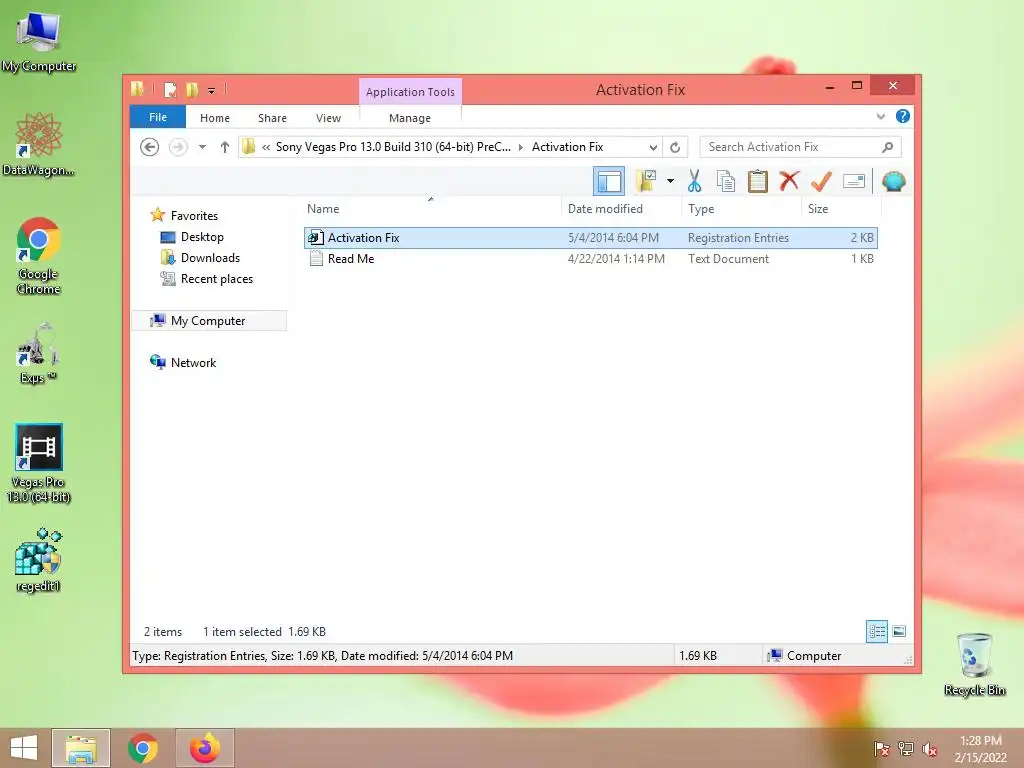Click the search magnifier icon

click(x=887, y=147)
